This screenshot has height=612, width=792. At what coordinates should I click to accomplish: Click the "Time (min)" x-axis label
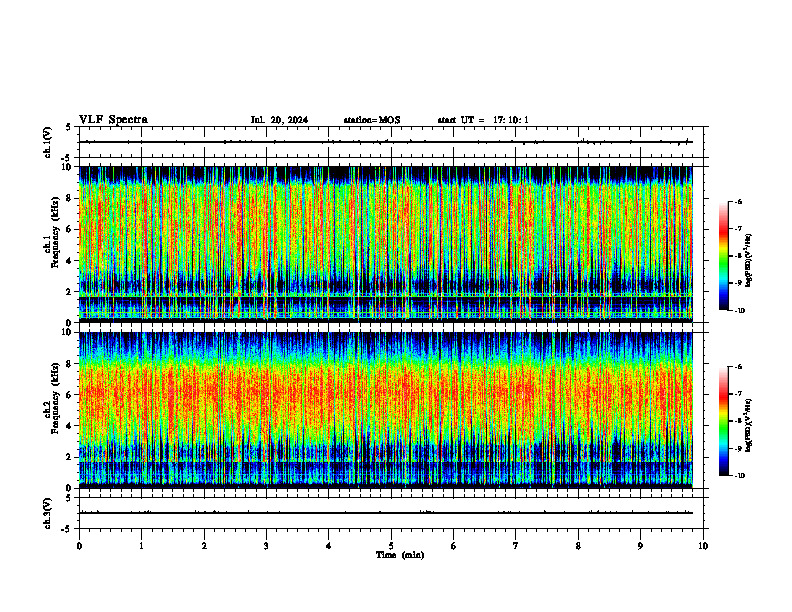point(400,555)
